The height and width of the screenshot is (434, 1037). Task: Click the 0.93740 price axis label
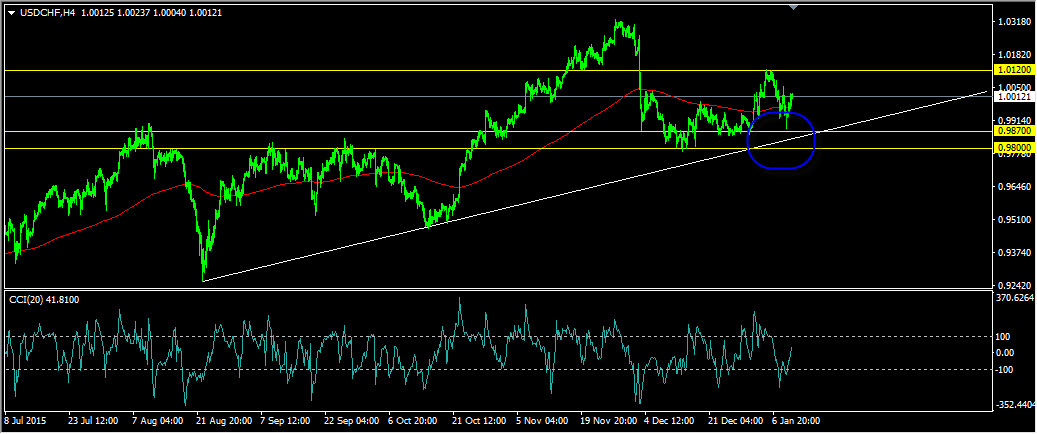(1015, 253)
